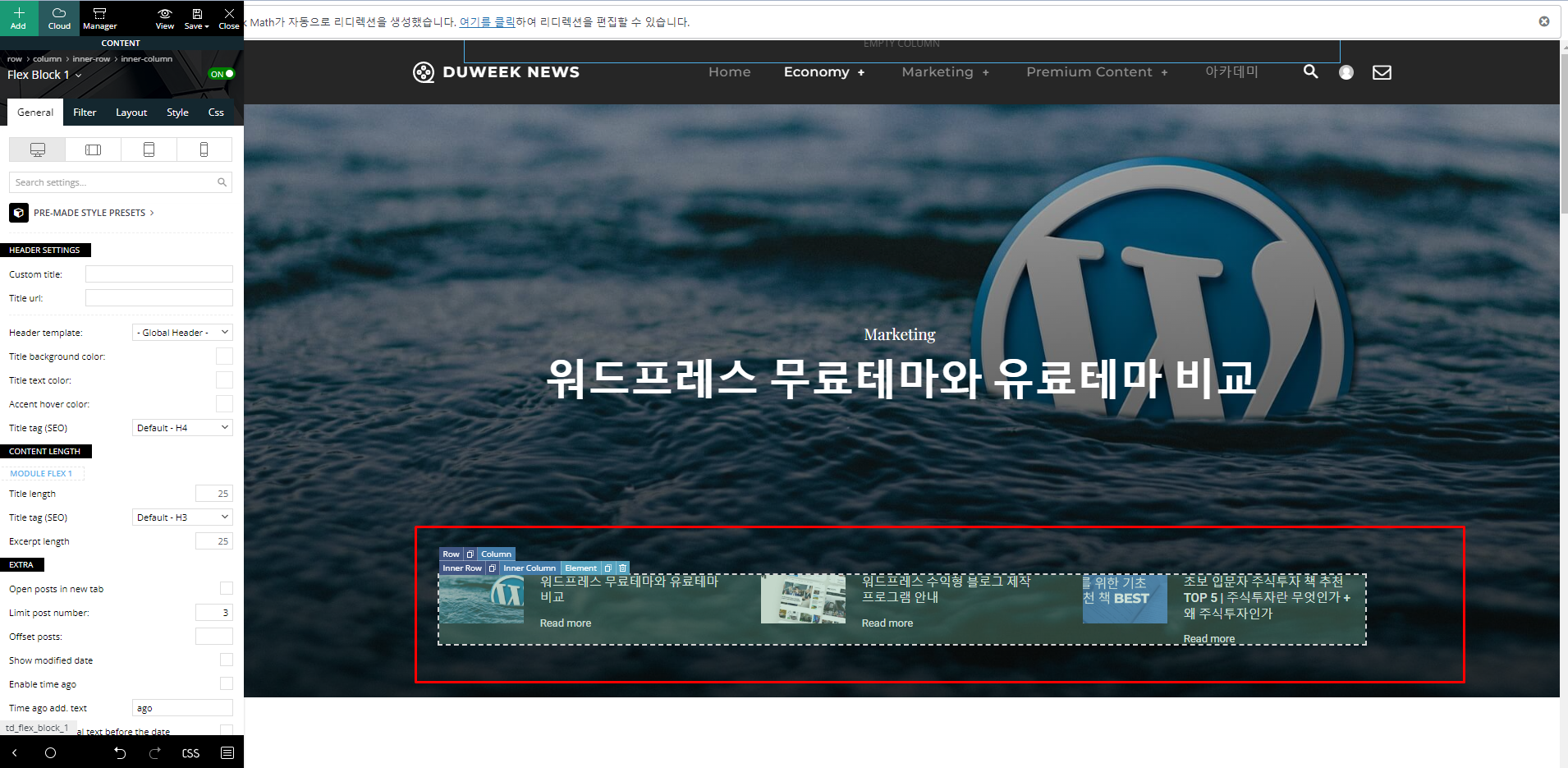This screenshot has height=768, width=1568.
Task: Duplicate the Row with its copy icon
Action: [x=470, y=554]
